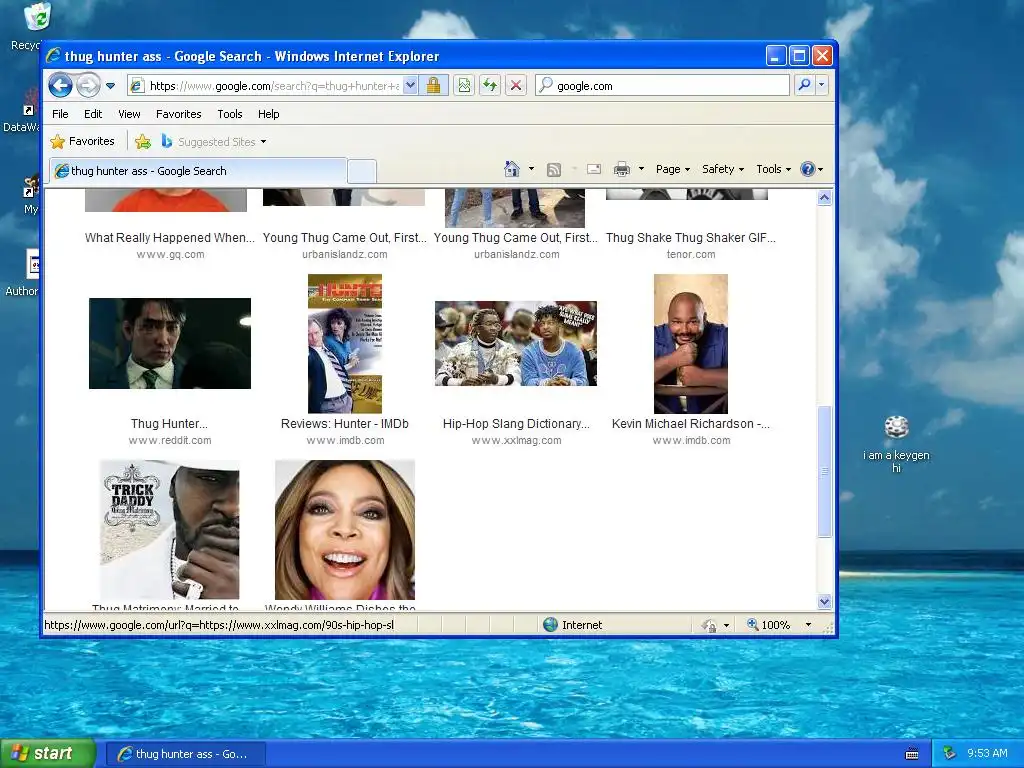Image resolution: width=1024 pixels, height=768 pixels.
Task: Click the tenor.com source text
Action: click(691, 254)
